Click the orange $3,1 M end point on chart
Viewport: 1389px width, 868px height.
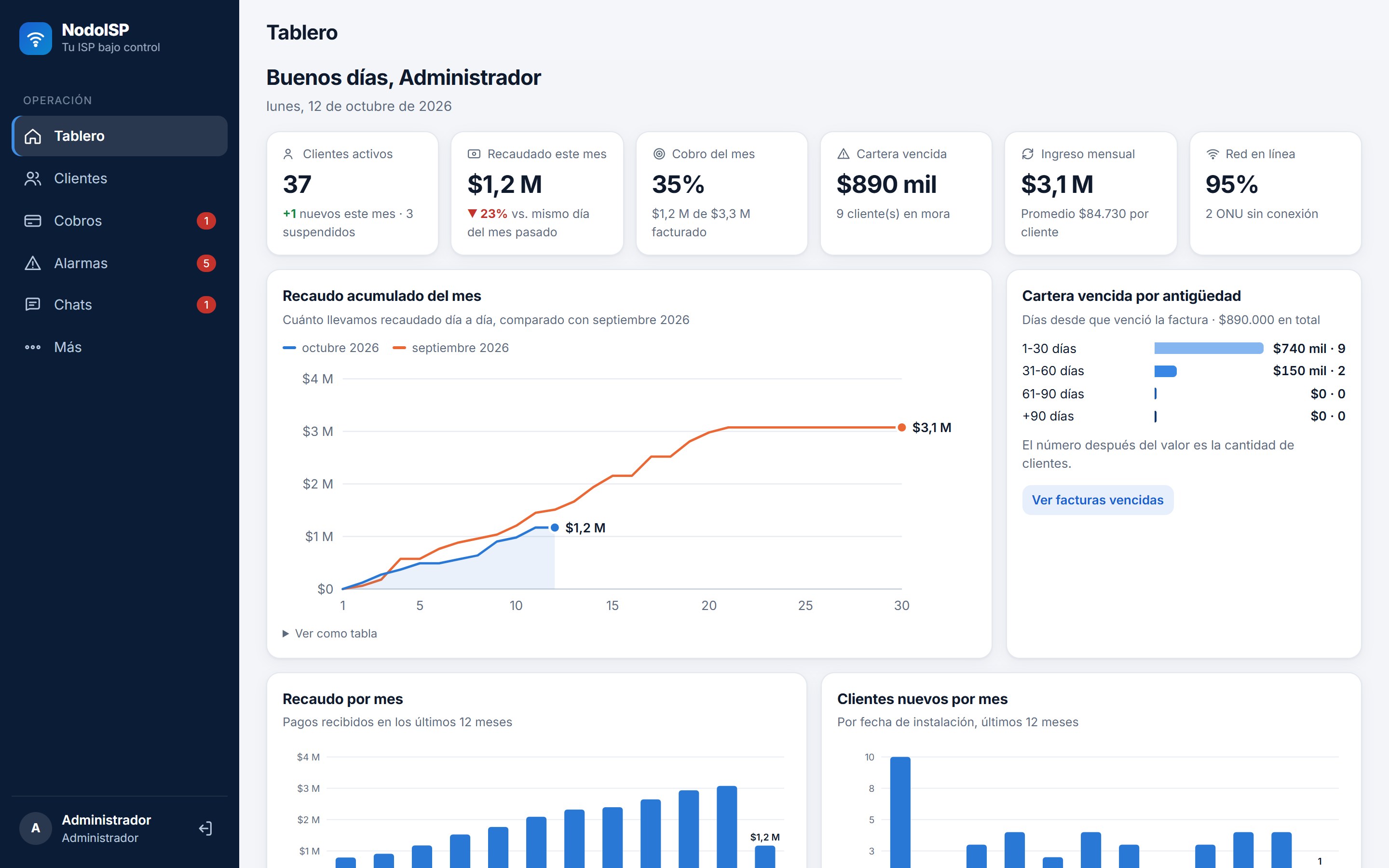click(902, 428)
